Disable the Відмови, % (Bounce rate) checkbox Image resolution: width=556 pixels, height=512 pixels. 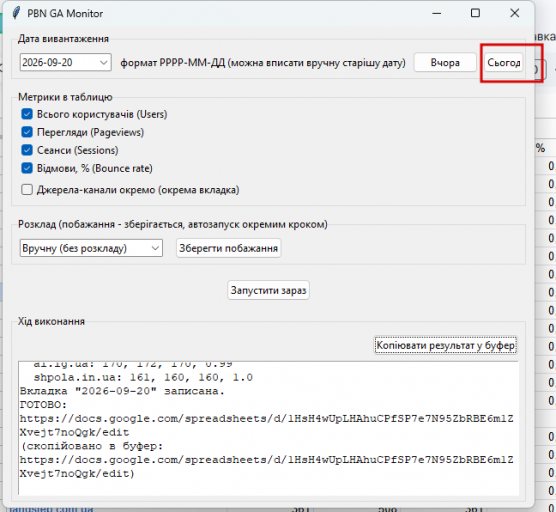27,168
